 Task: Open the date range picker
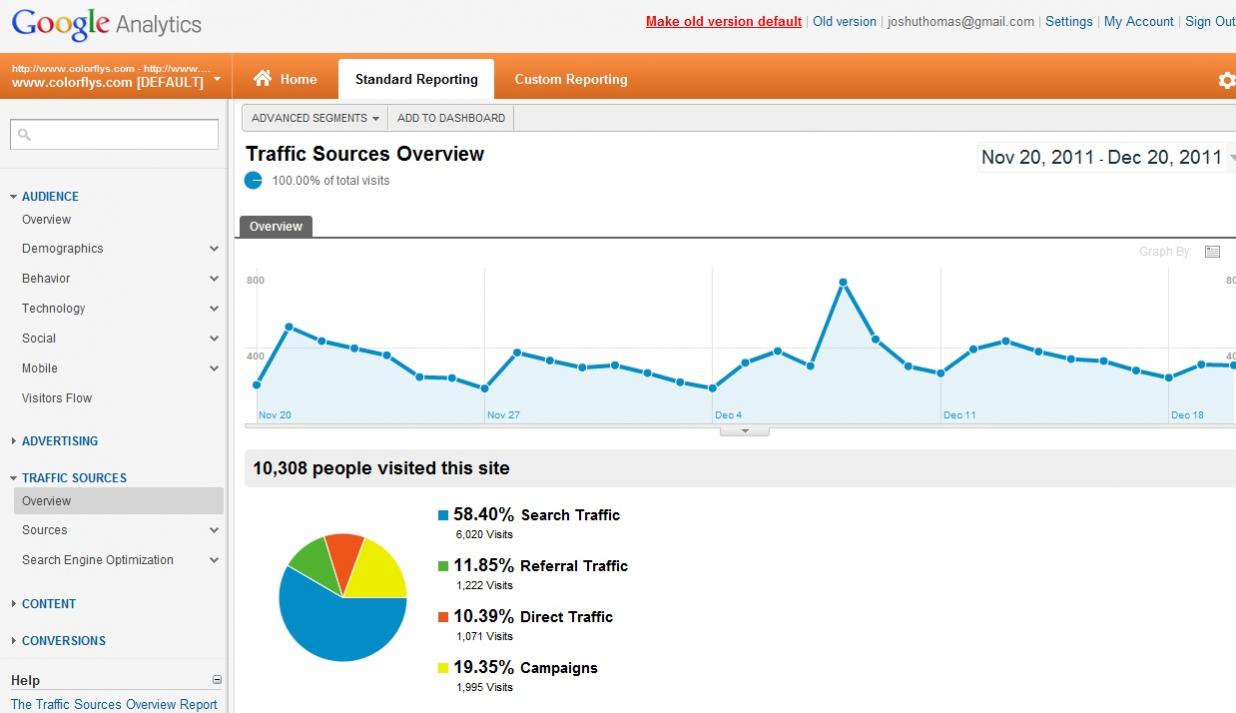tap(1106, 157)
